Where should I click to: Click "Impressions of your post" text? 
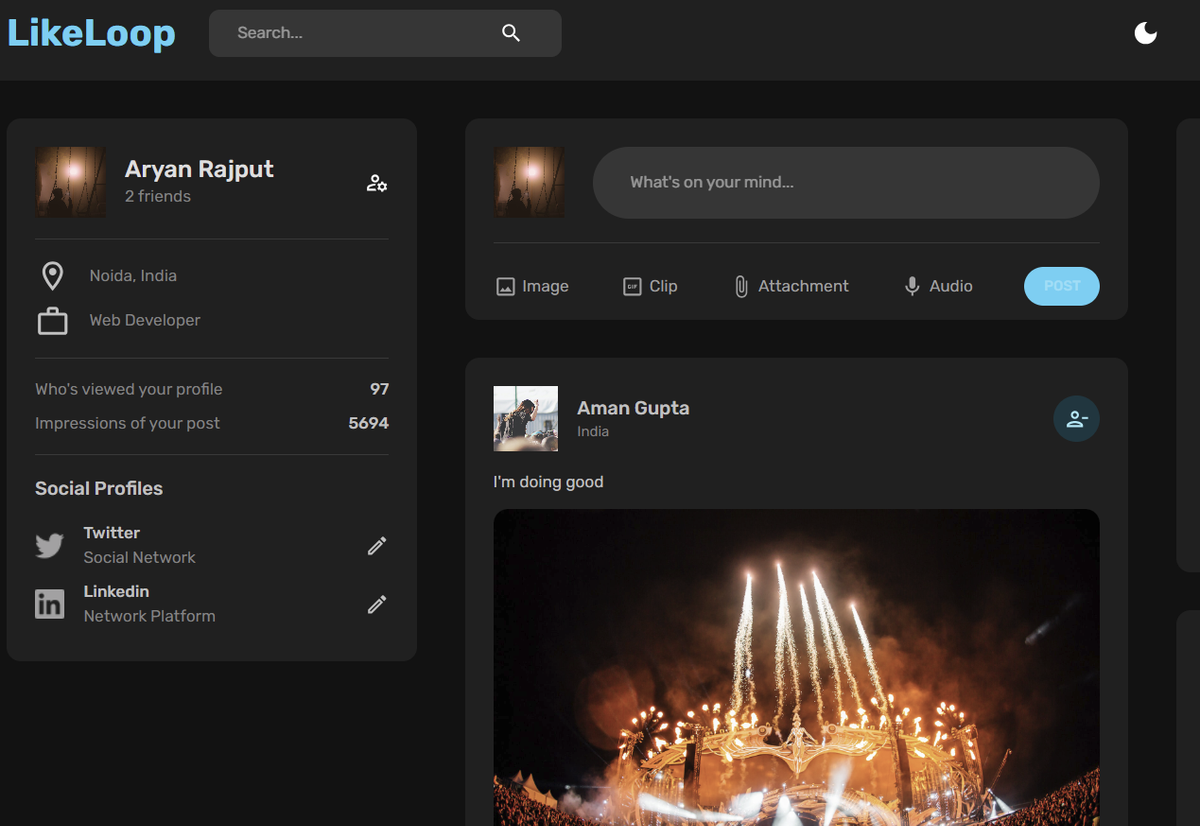[127, 423]
